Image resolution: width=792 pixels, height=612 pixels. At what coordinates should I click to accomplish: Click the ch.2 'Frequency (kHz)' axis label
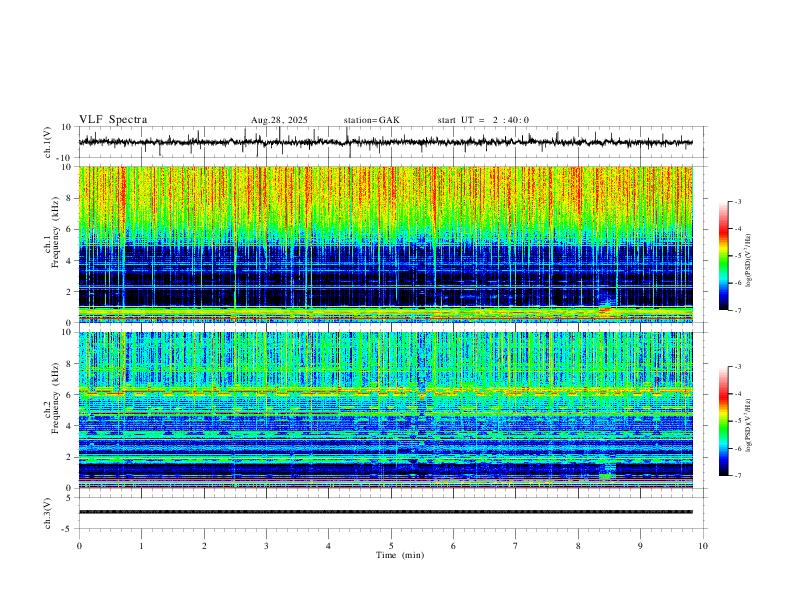[55, 398]
